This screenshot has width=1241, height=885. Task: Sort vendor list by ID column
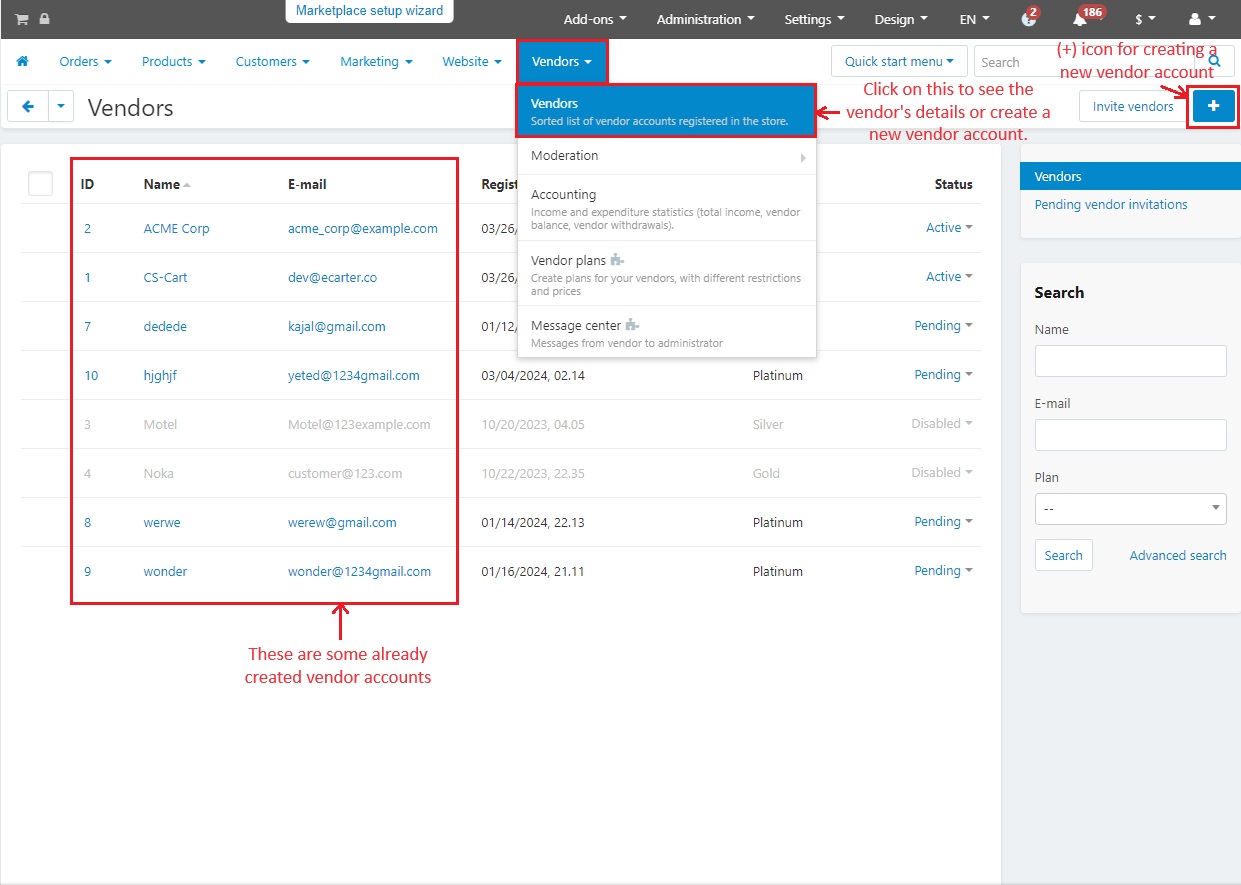(x=88, y=184)
